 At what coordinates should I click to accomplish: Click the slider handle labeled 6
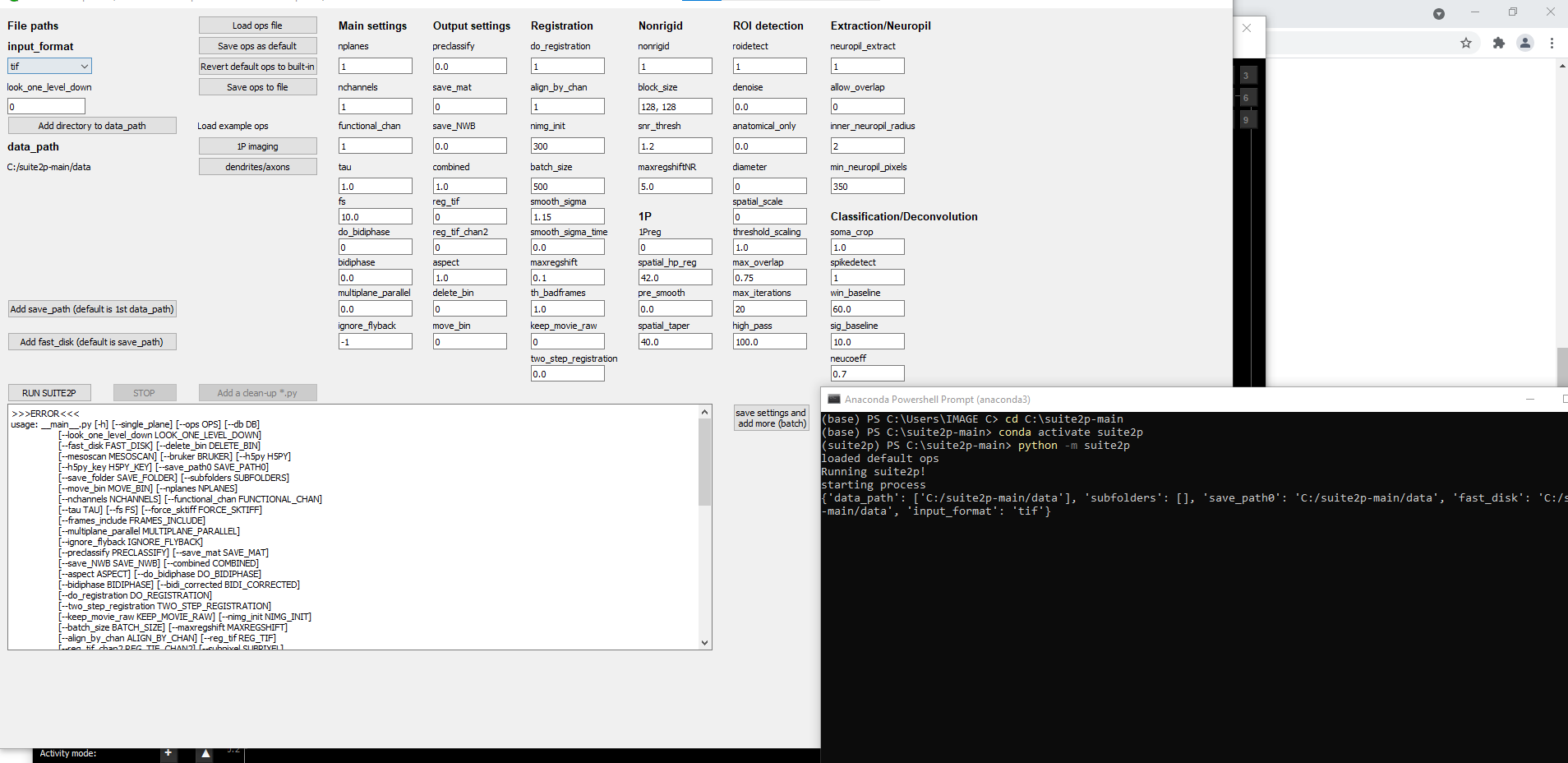click(x=1247, y=97)
